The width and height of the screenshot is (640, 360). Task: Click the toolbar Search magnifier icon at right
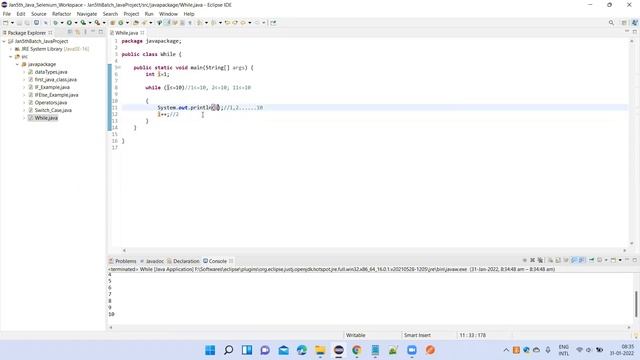611,22
